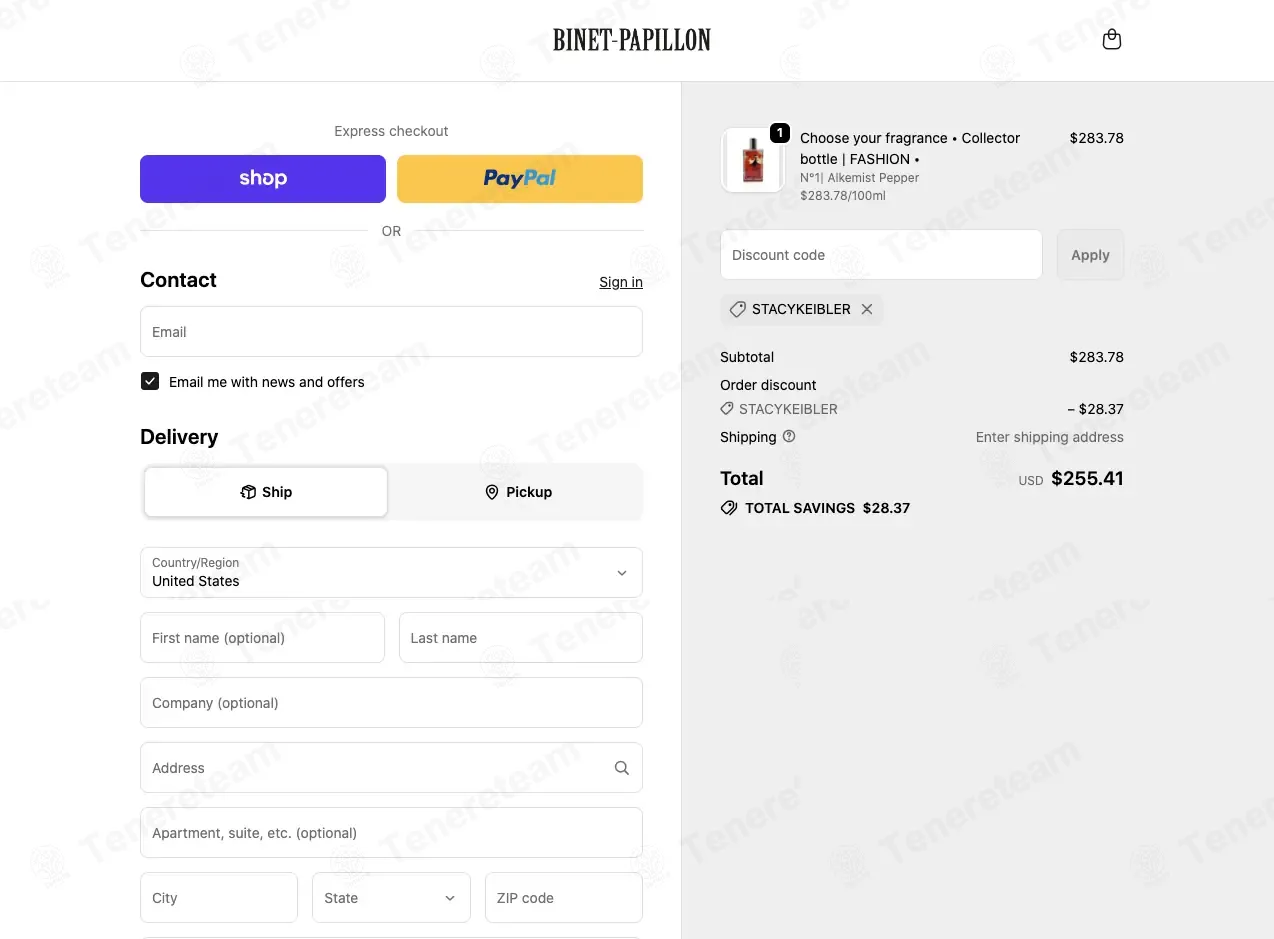The image size is (1274, 939).
Task: Uncheck Email me with news and offers
Action: point(150,381)
